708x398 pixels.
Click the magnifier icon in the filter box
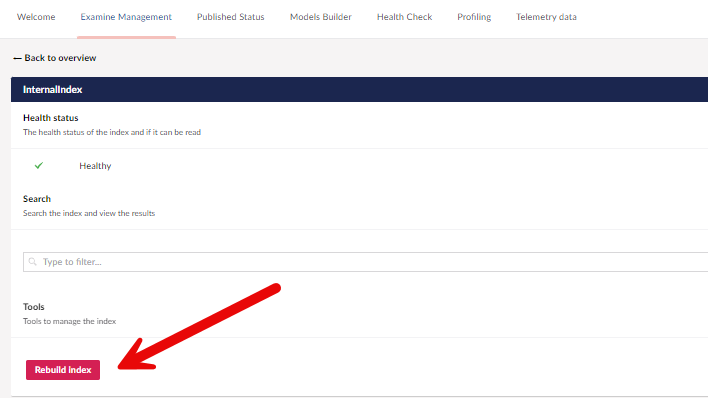tap(33, 262)
